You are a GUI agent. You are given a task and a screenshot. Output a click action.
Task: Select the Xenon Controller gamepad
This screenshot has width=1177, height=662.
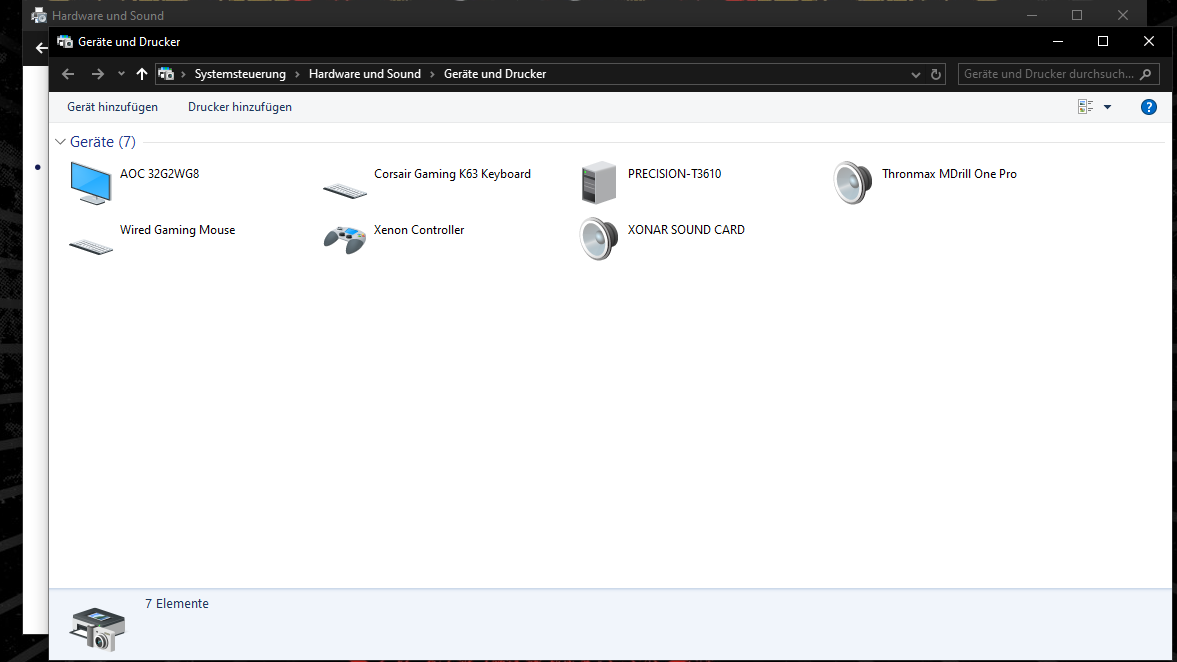(418, 229)
